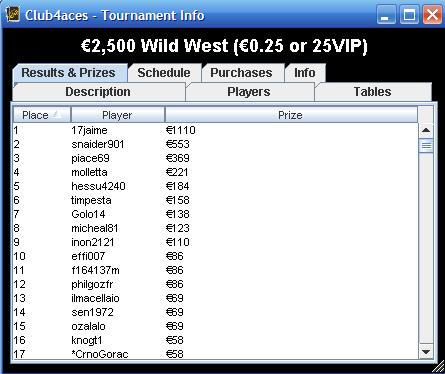This screenshot has height=374, width=445.
Task: Select player inon2121
Action: click(93, 242)
